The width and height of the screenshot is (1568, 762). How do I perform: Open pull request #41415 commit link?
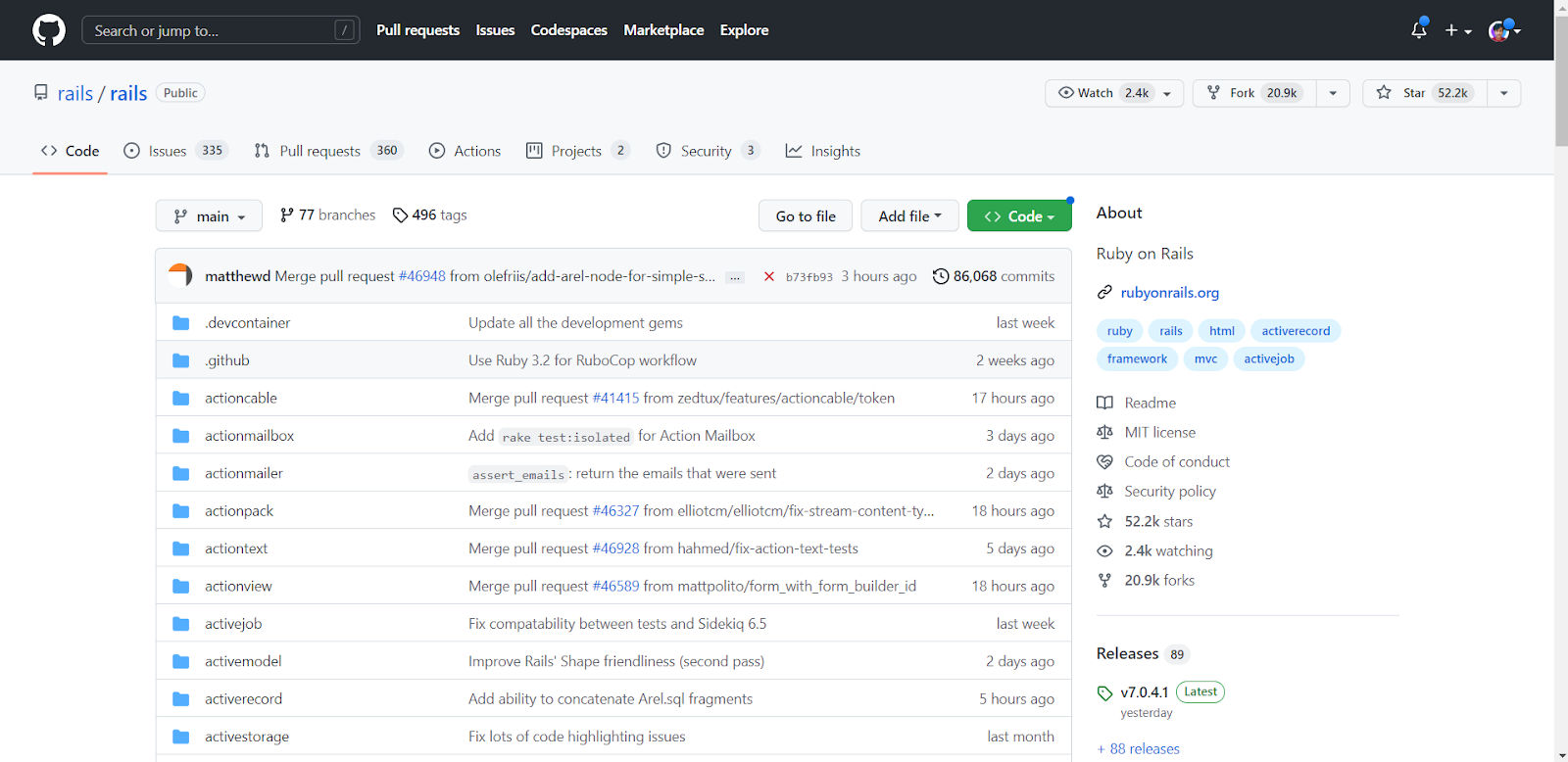[x=615, y=398]
